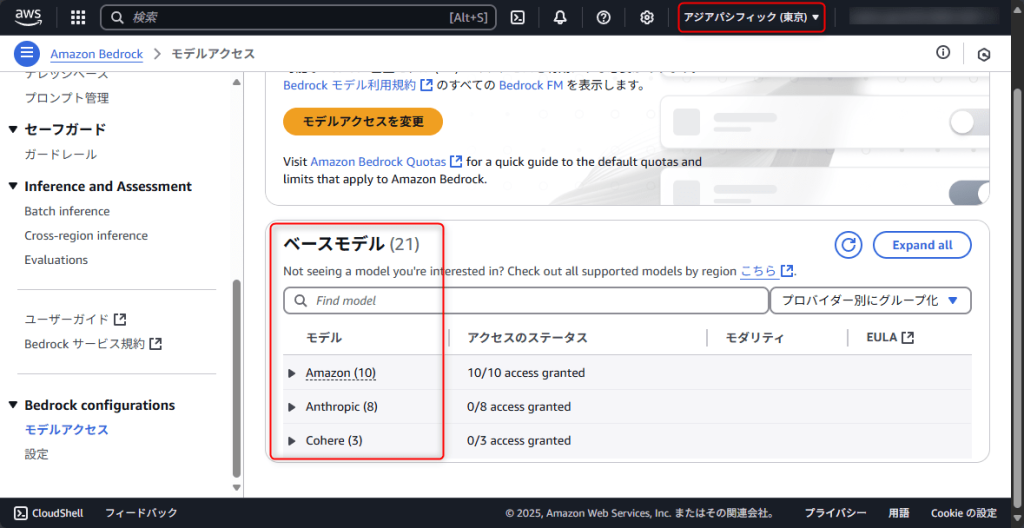Launch CloudShell from the top bar icon
1024x528 pixels.
click(518, 18)
